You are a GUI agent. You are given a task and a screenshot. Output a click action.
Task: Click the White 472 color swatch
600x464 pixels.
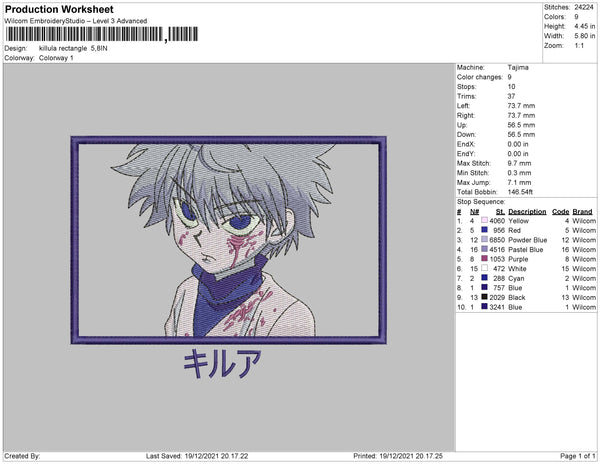pos(484,268)
